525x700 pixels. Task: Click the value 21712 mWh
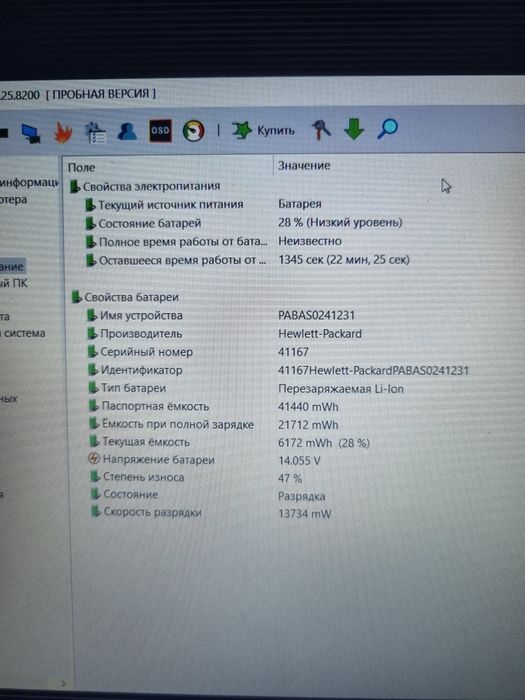(308, 425)
